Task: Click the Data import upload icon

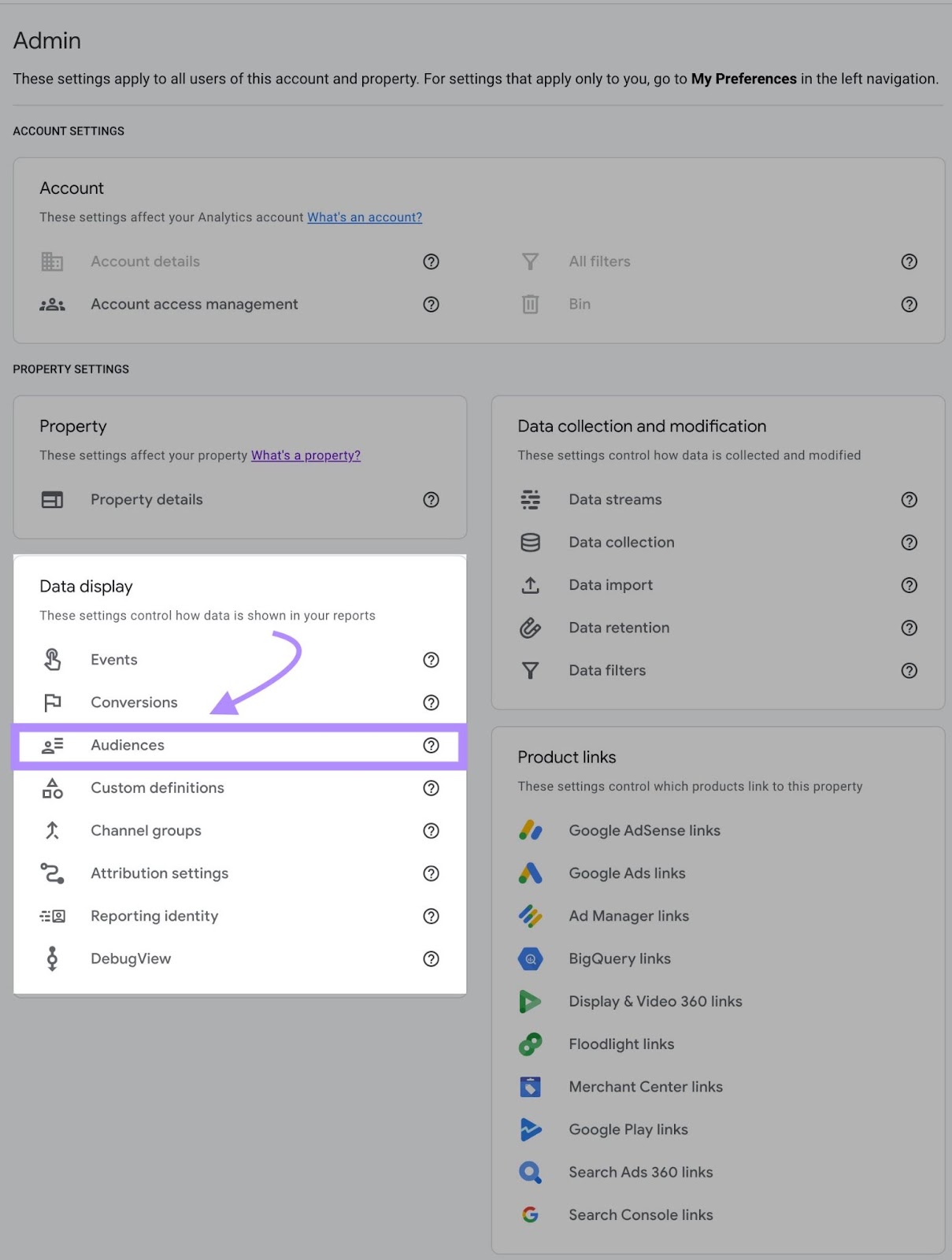Action: 531,585
